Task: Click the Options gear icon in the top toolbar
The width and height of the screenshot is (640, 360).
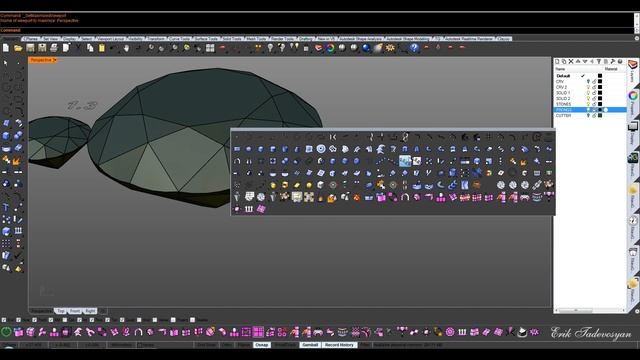Action: pos(390,48)
